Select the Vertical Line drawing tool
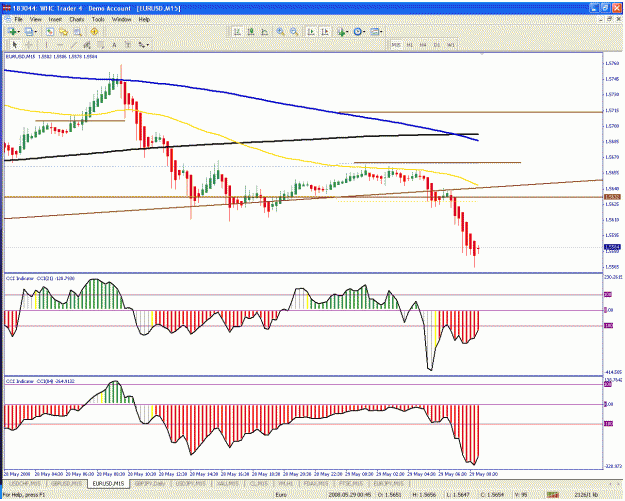625x501 pixels. pyautogui.click(x=46, y=45)
